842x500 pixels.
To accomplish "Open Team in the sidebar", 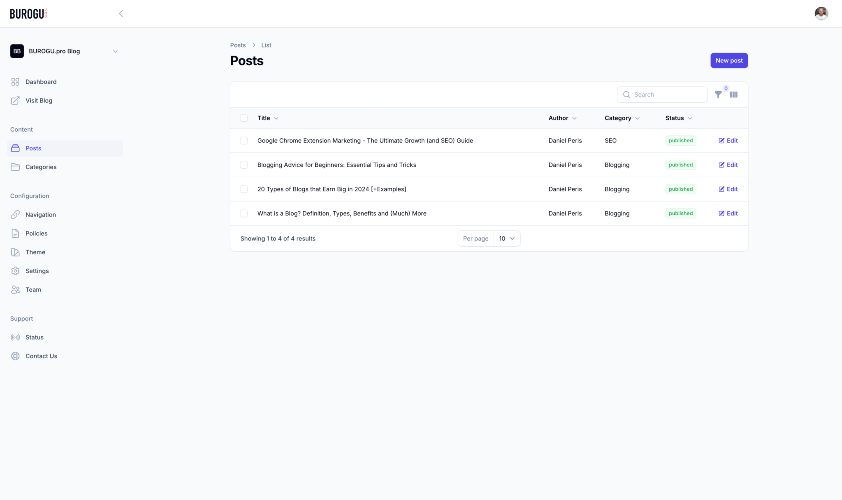I will click(65, 290).
